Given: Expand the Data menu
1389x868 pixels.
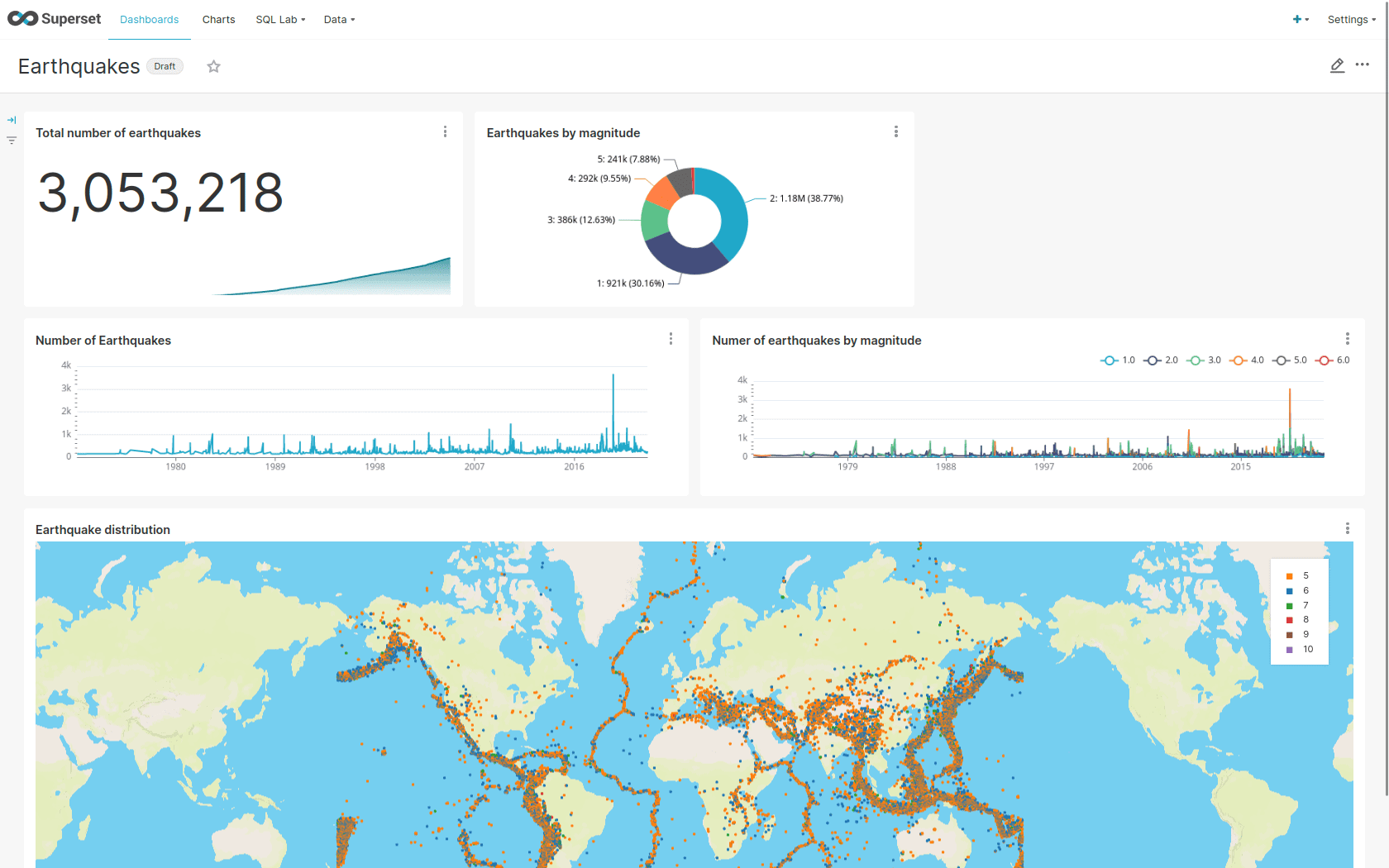Looking at the screenshot, I should pyautogui.click(x=339, y=19).
